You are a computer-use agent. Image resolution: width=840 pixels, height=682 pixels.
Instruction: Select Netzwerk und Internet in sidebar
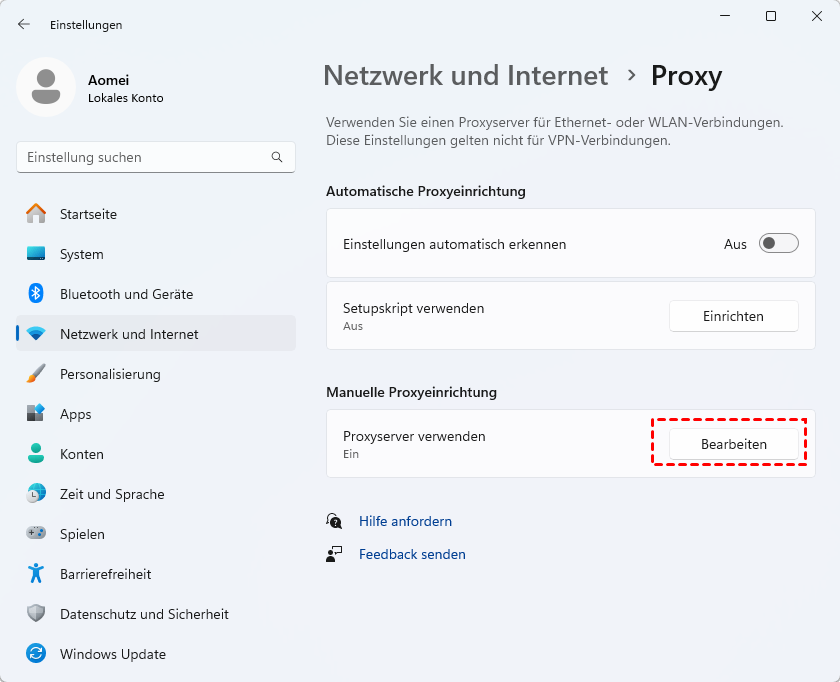(x=129, y=334)
